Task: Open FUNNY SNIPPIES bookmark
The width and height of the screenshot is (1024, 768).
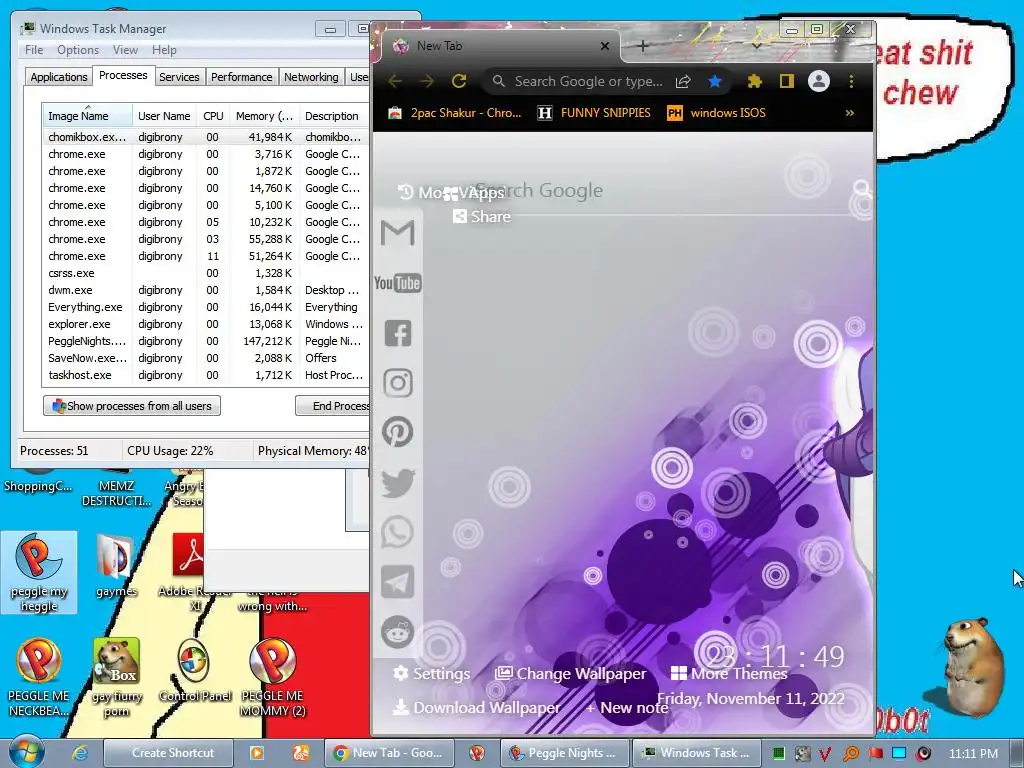Action: point(594,113)
